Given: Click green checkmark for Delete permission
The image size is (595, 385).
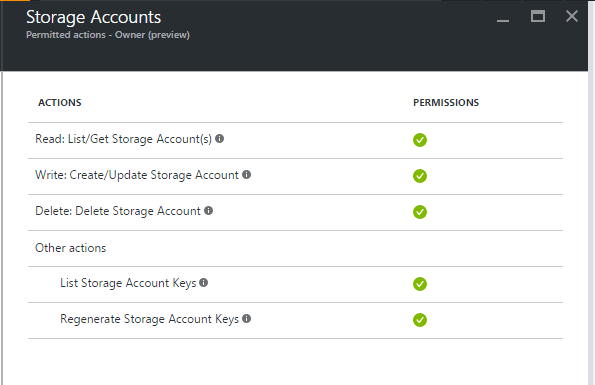Looking at the screenshot, I should tap(420, 212).
